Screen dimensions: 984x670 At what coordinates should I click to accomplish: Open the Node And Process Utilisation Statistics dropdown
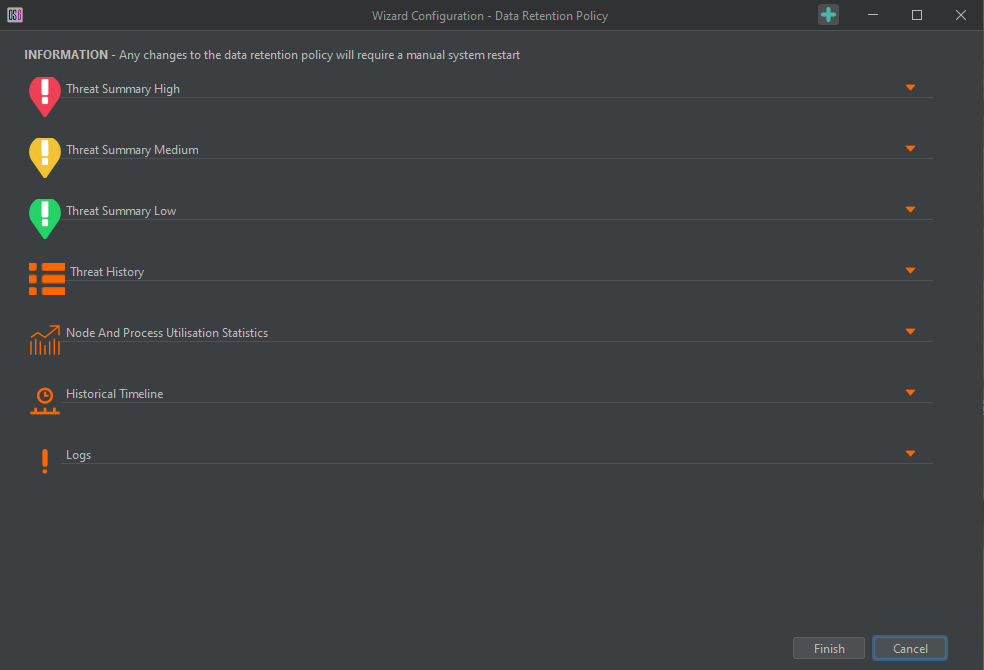[x=910, y=330]
